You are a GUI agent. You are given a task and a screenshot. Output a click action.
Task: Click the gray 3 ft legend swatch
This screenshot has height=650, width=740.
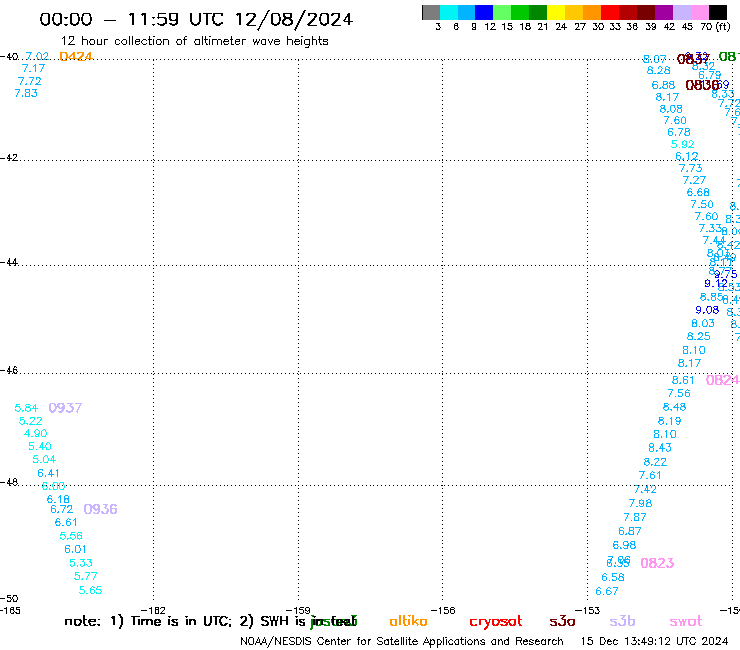click(x=431, y=12)
